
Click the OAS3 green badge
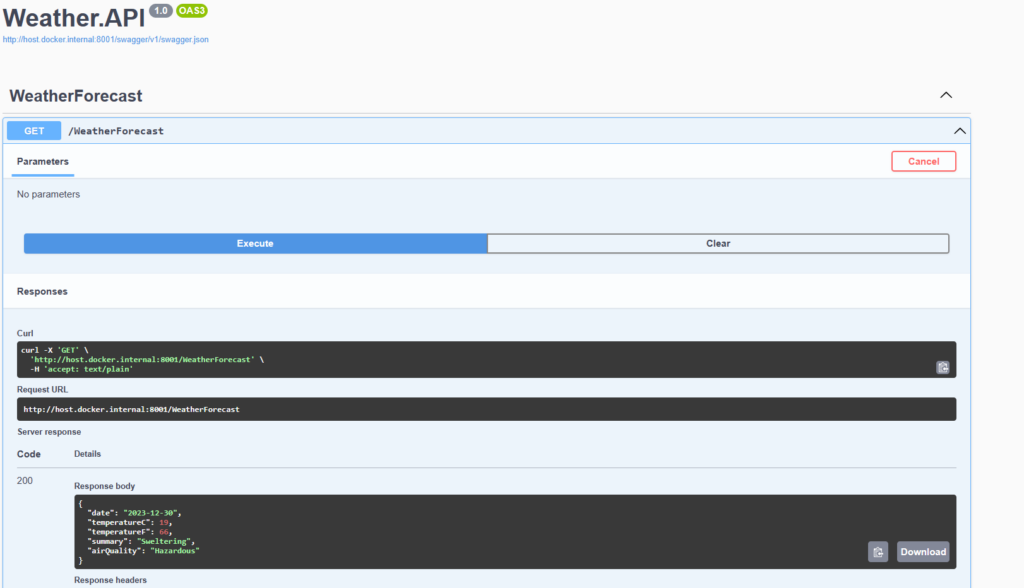coord(191,11)
